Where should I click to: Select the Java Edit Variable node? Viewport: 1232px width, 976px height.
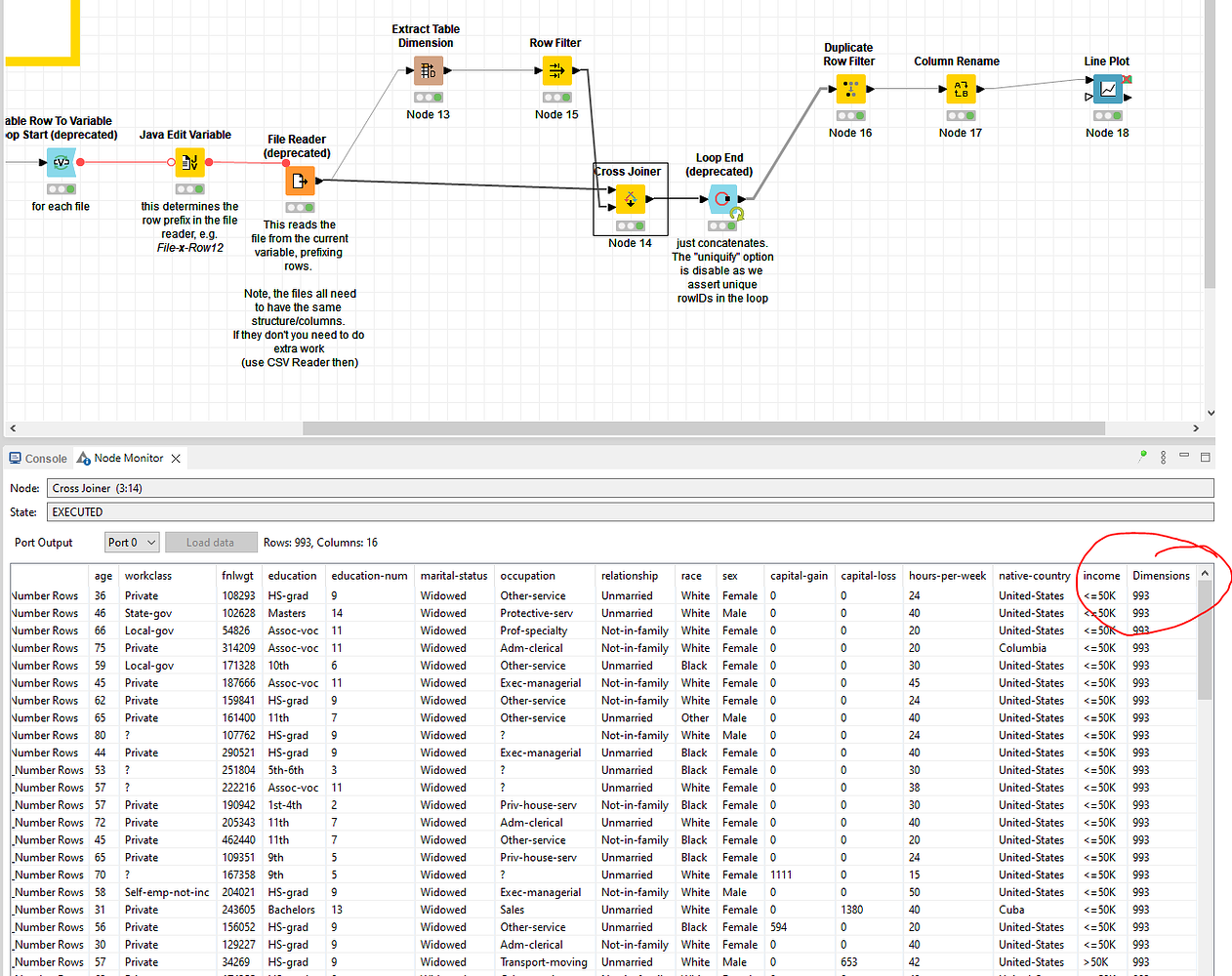[x=188, y=162]
